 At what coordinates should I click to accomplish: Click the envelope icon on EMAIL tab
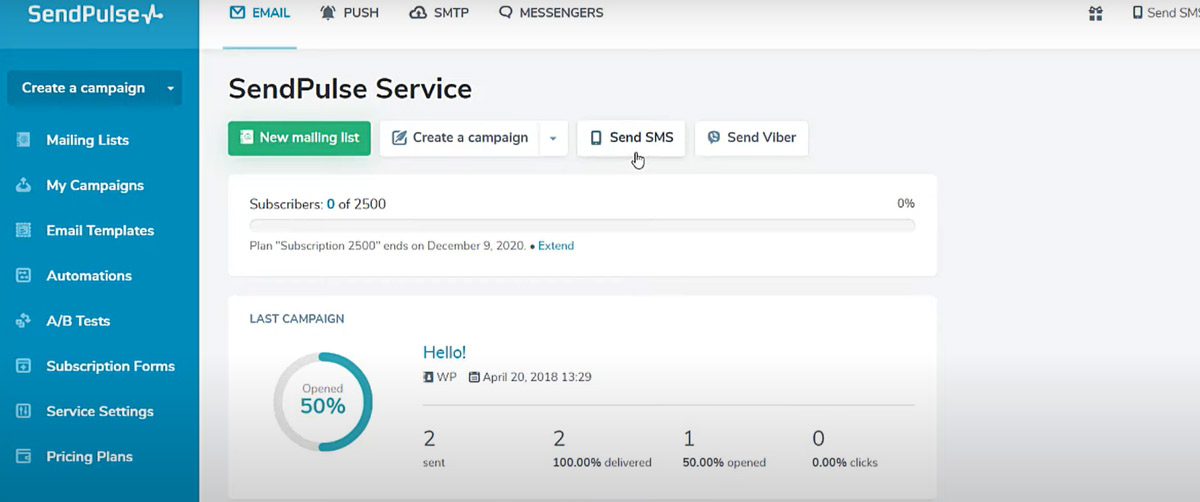237,13
